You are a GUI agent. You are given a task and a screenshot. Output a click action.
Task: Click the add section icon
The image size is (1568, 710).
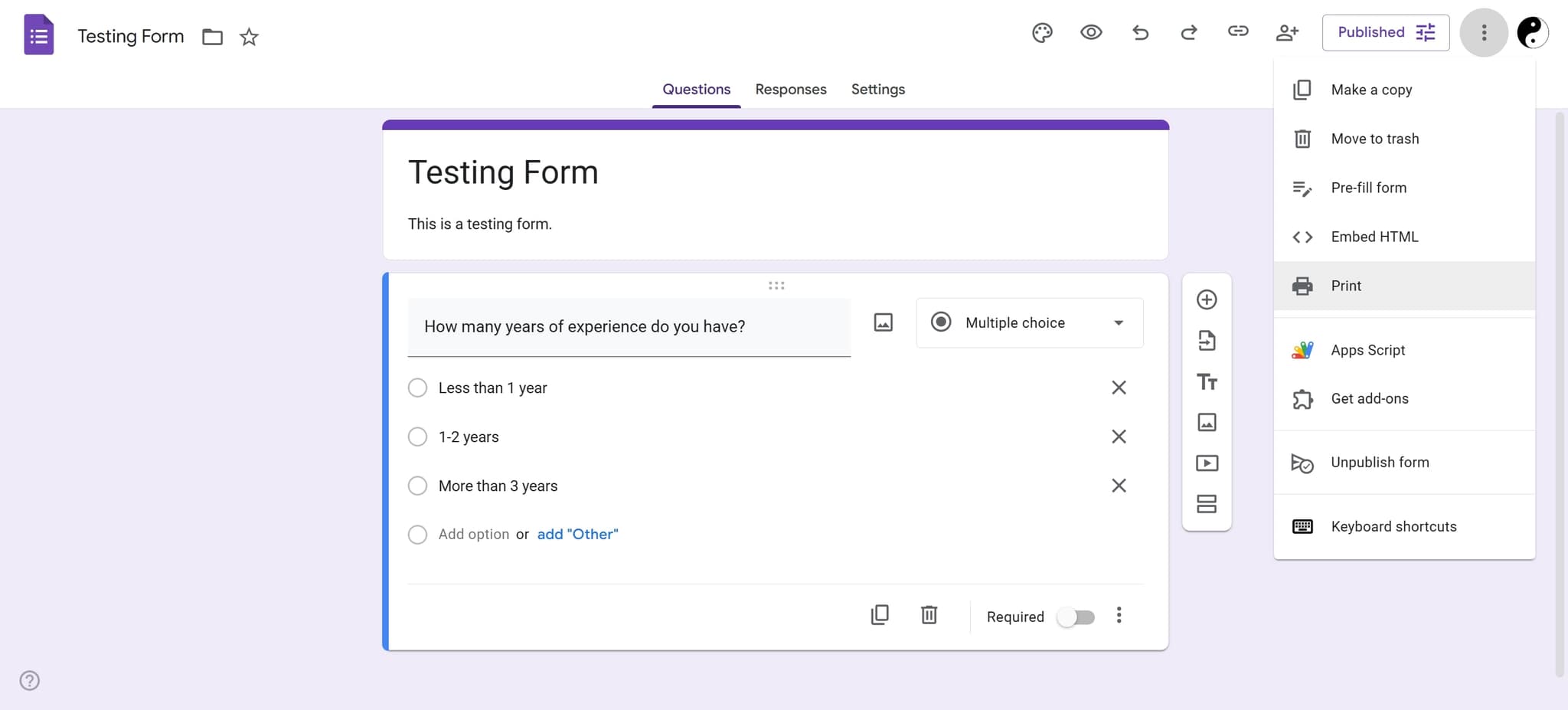point(1207,504)
